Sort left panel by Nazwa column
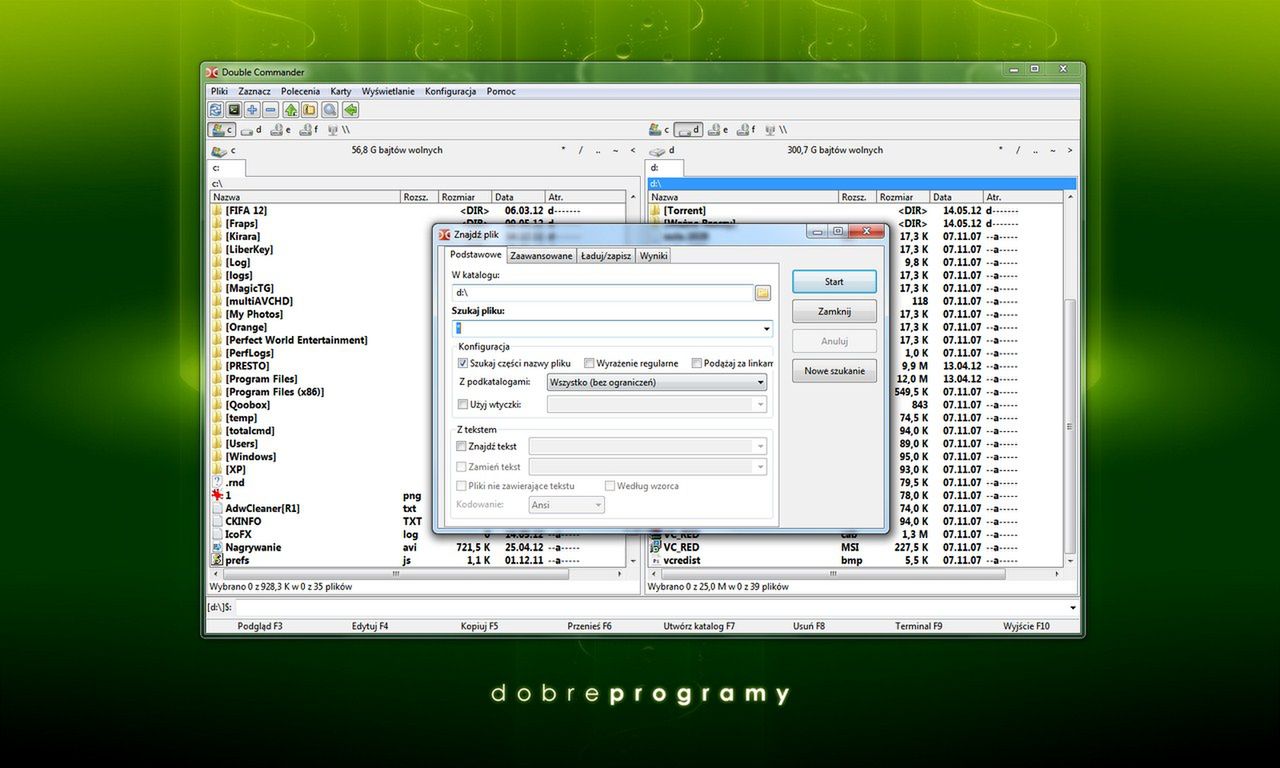1280x768 pixels. tap(305, 197)
